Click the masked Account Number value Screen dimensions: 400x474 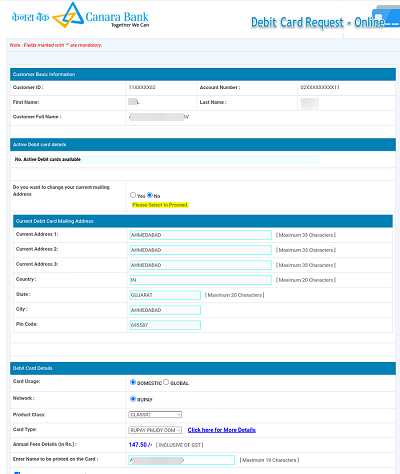pyautogui.click(x=320, y=87)
